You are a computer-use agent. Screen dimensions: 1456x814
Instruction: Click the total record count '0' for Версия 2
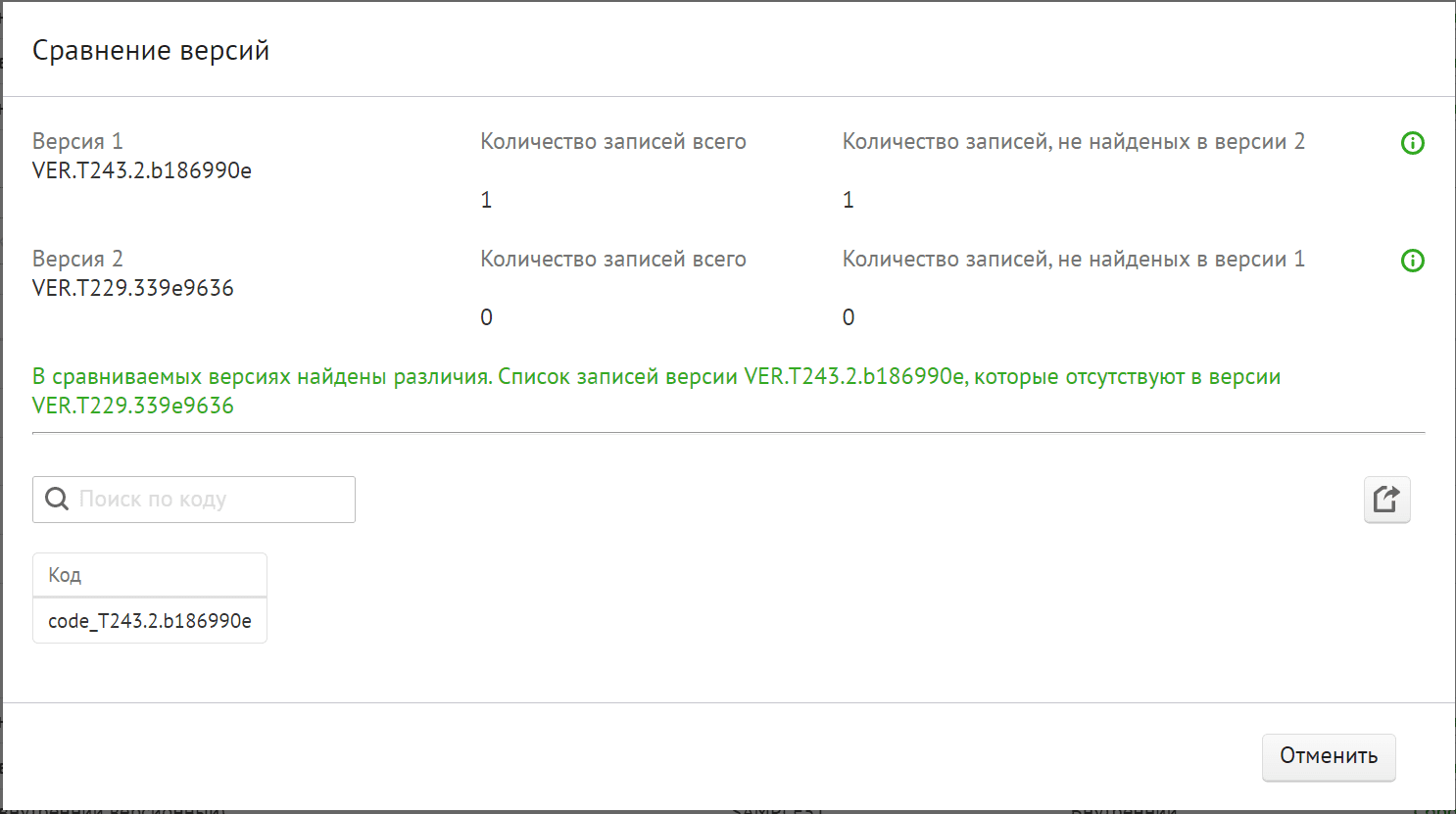click(486, 318)
